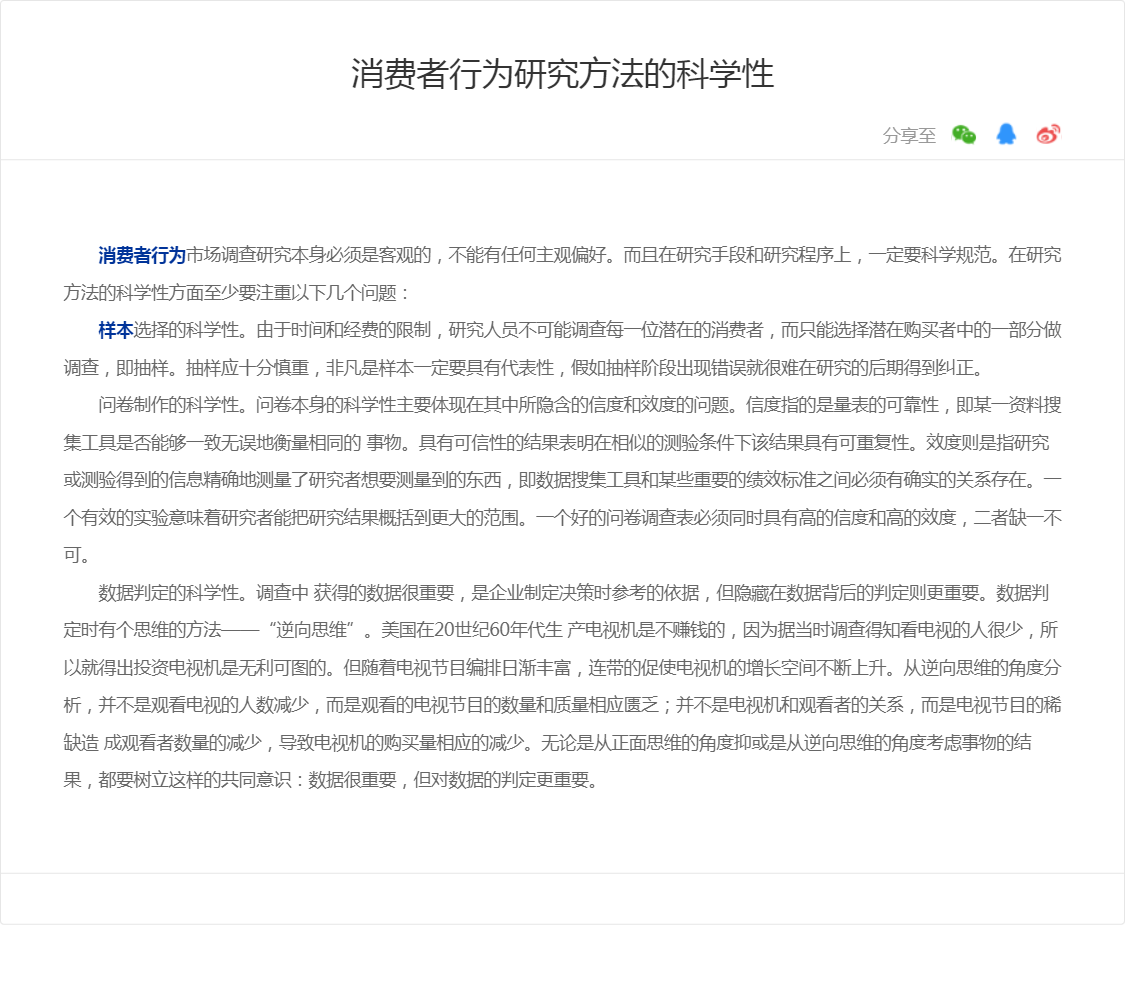Open the 消费者行为 hyperlink
The width and height of the screenshot is (1125, 1000).
[x=142, y=255]
